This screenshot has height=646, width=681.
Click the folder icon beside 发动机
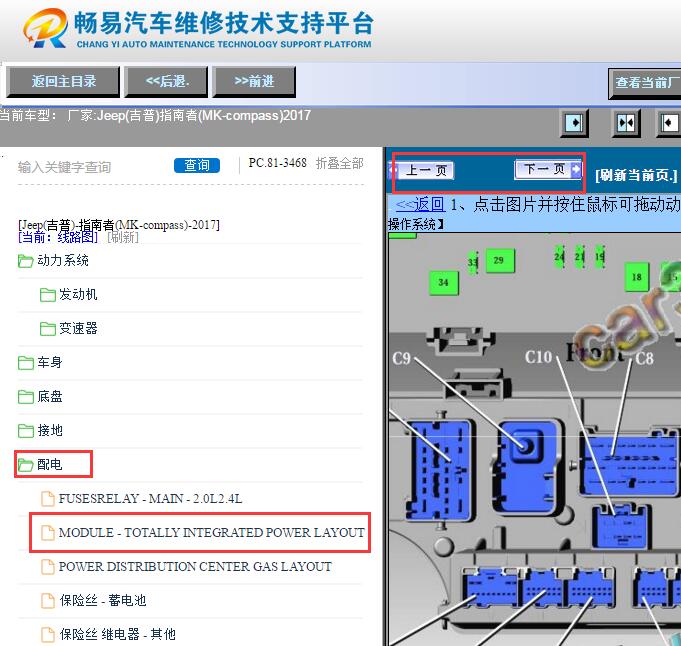coord(47,295)
